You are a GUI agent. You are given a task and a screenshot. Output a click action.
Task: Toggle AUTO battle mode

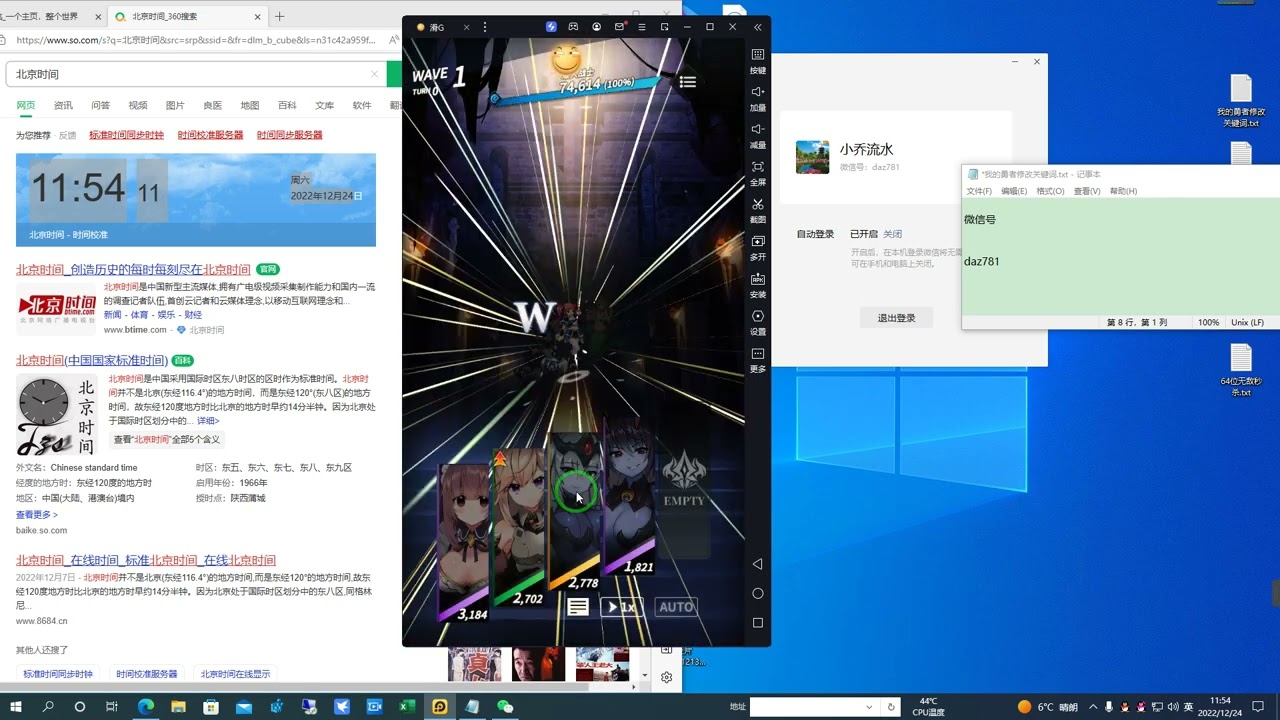[677, 607]
